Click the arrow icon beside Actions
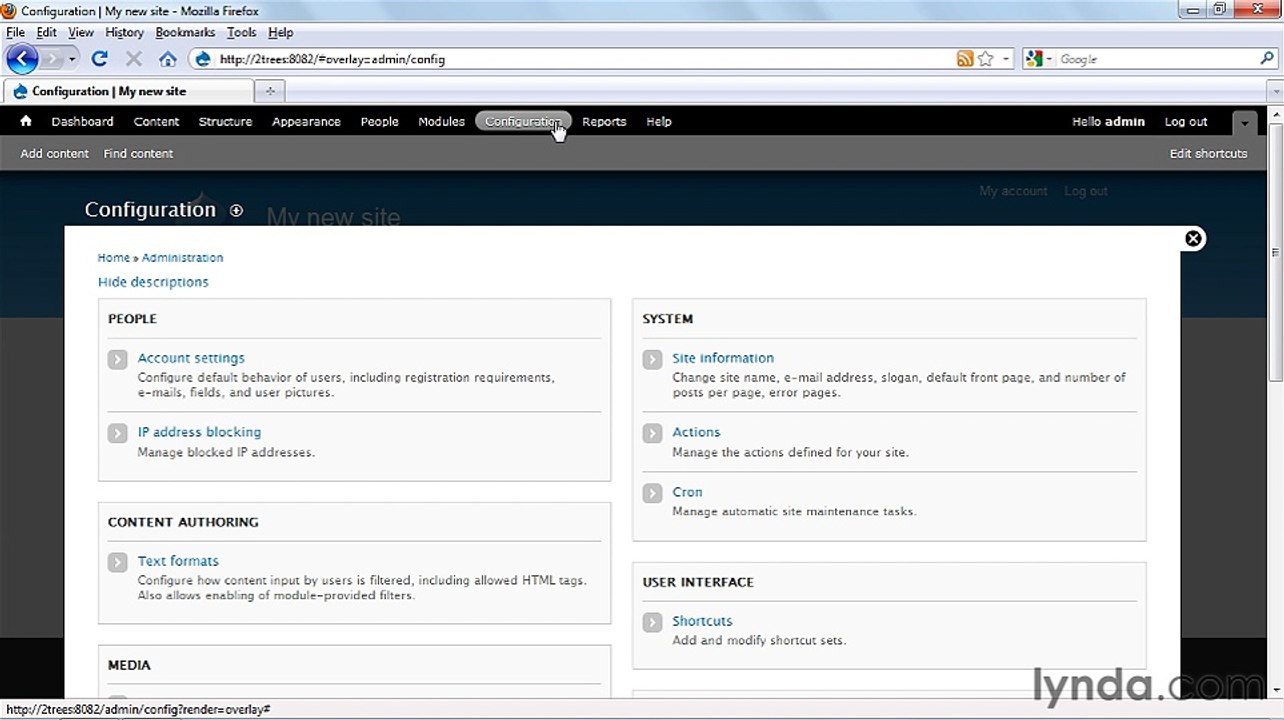1284x720 pixels. [653, 433]
